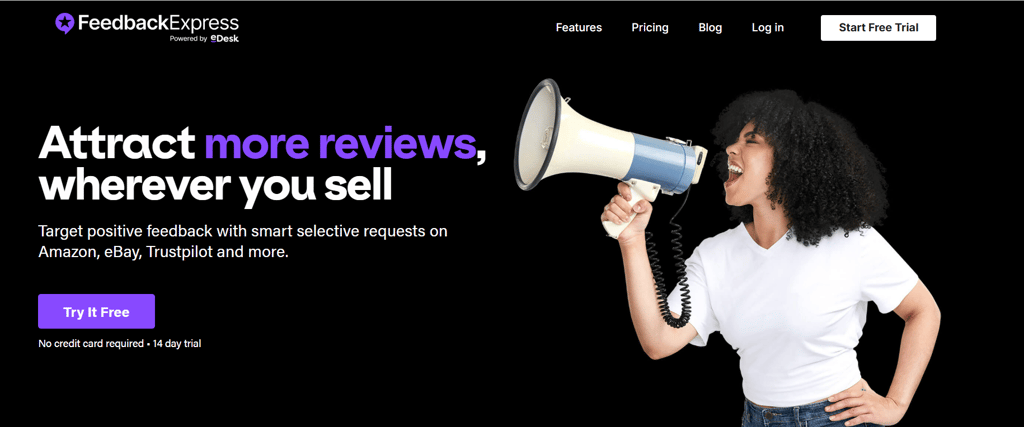Image resolution: width=1024 pixels, height=427 pixels.
Task: Click the "14 day trial" text
Action: [x=177, y=343]
